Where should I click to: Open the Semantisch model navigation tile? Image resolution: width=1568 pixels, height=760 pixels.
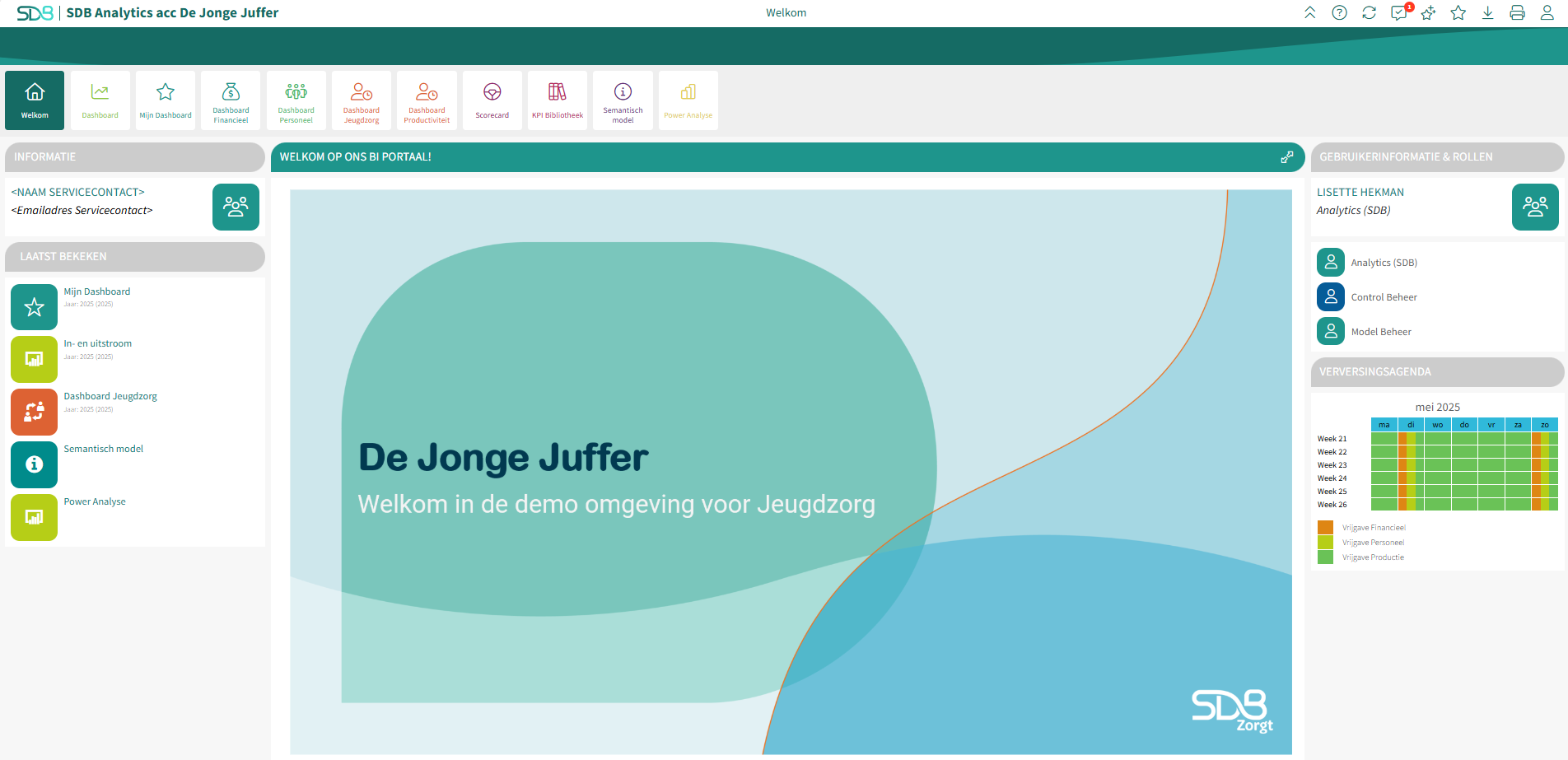click(x=623, y=100)
